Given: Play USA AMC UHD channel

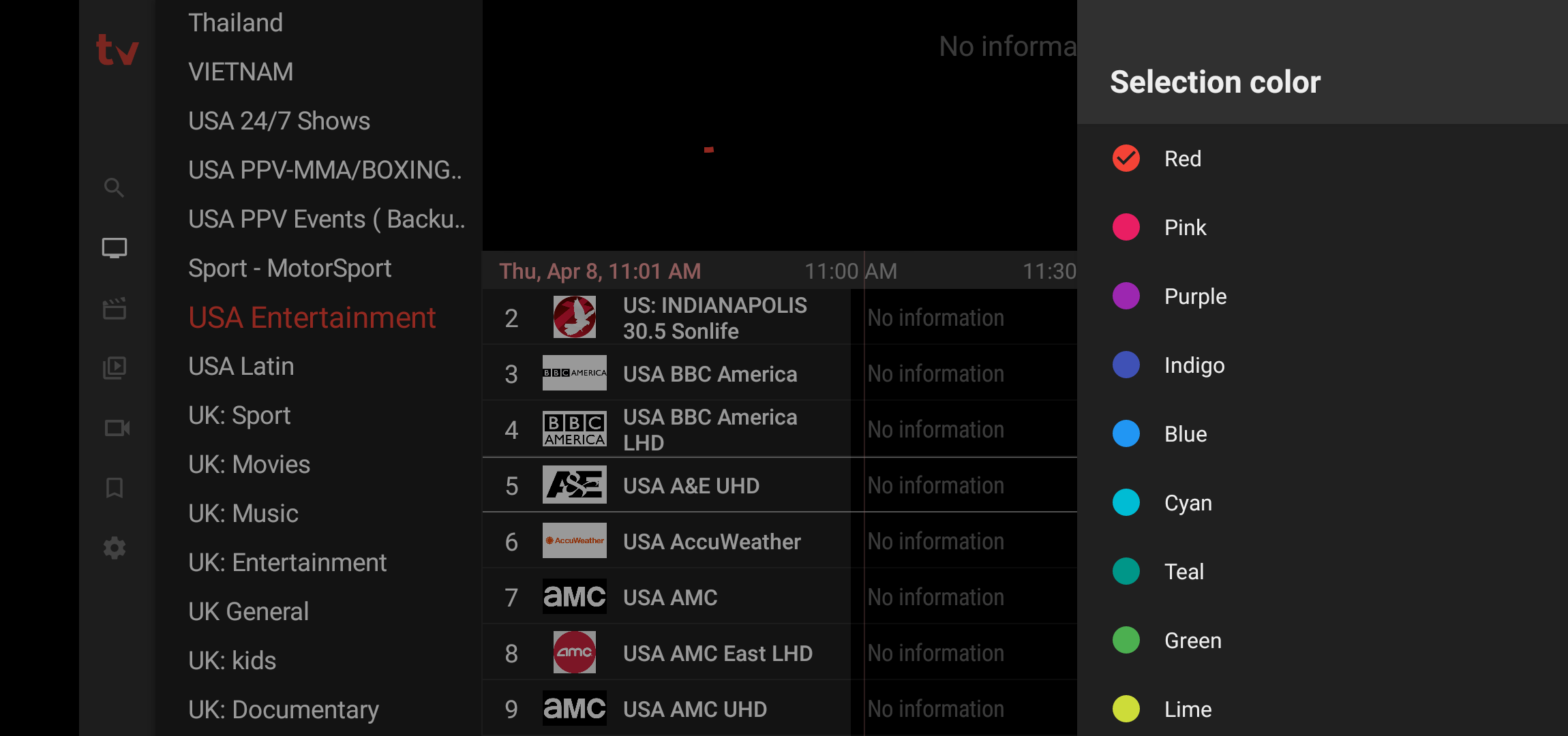Looking at the screenshot, I should pyautogui.click(x=667, y=709).
